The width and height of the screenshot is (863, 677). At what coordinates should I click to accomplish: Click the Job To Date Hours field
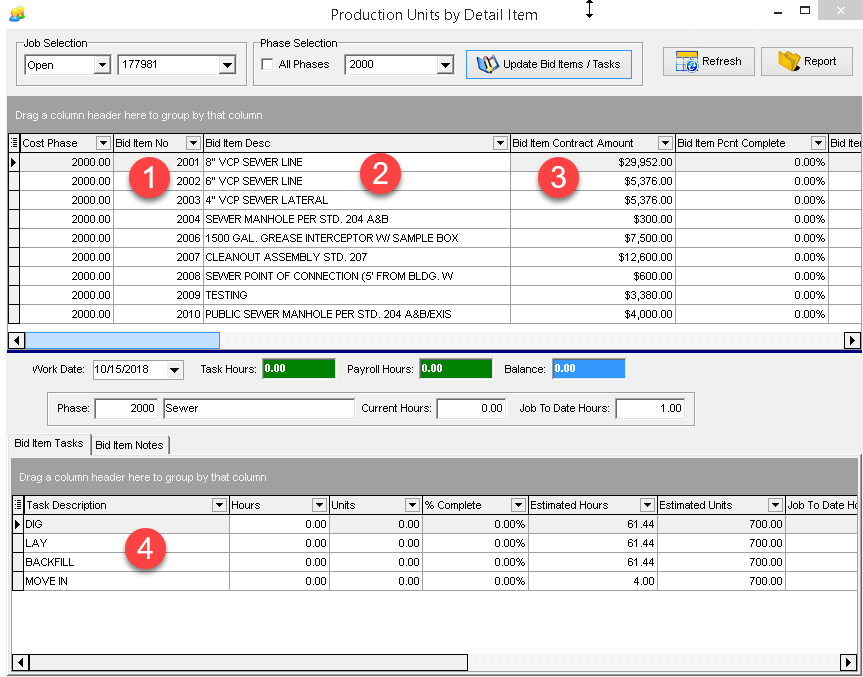tap(650, 409)
